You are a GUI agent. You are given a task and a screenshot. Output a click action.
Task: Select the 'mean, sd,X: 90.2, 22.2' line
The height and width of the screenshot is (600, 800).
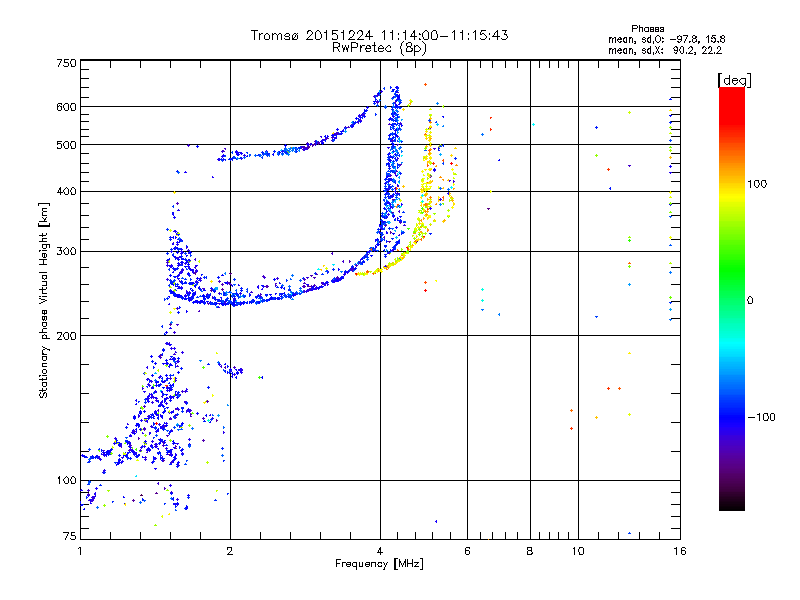tap(665, 50)
